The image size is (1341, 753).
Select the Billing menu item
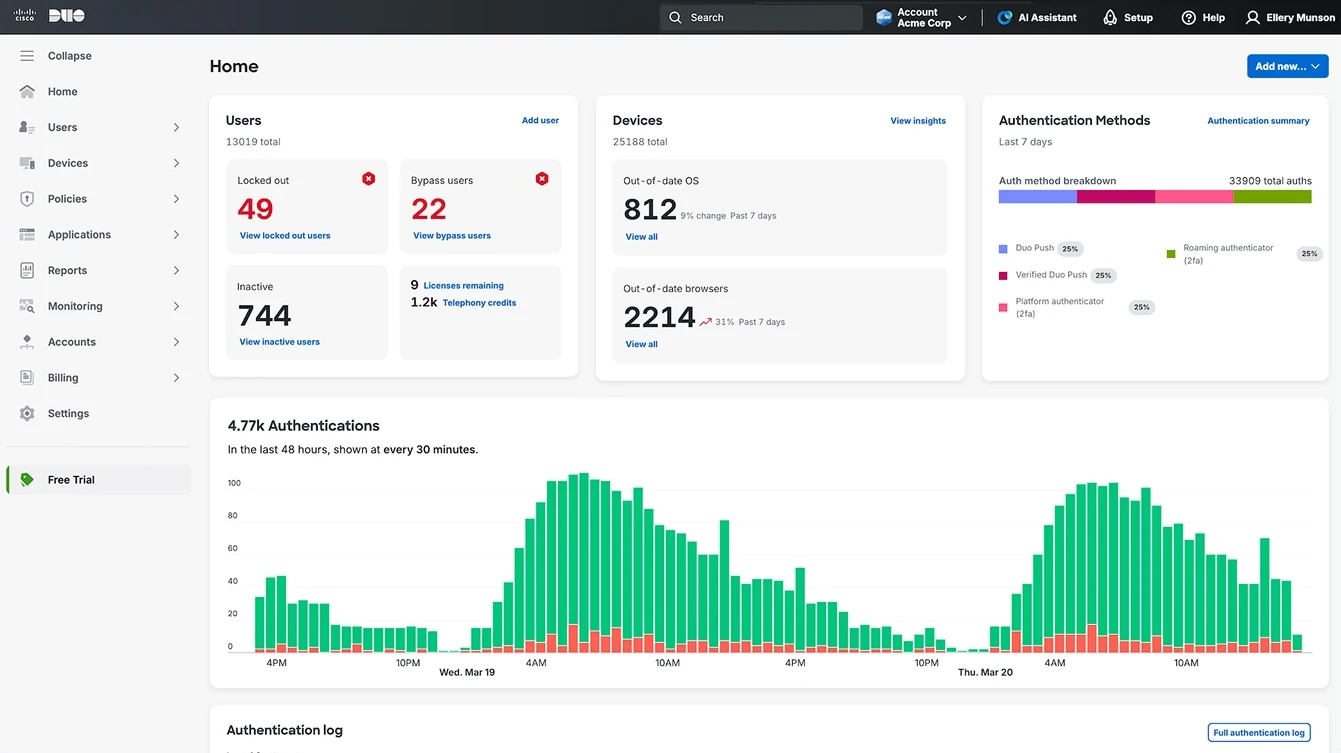coord(99,378)
